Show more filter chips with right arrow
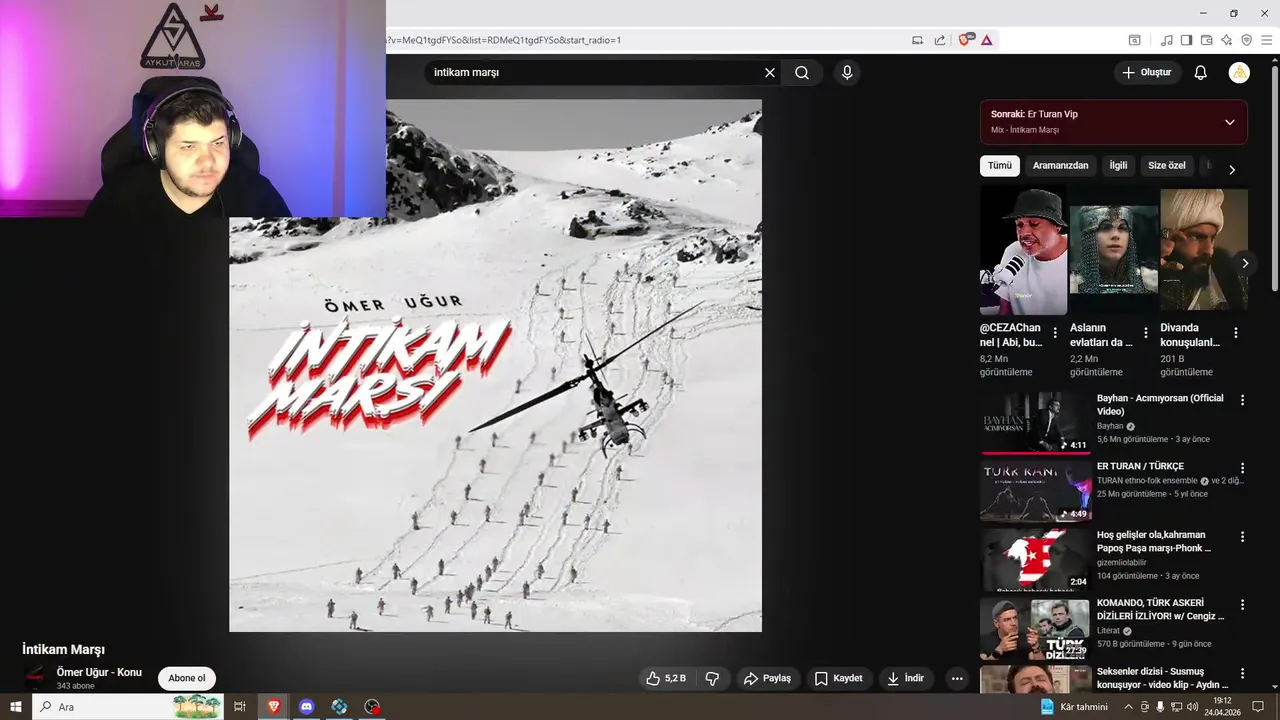Screen dimensions: 1280x720 1232,170
